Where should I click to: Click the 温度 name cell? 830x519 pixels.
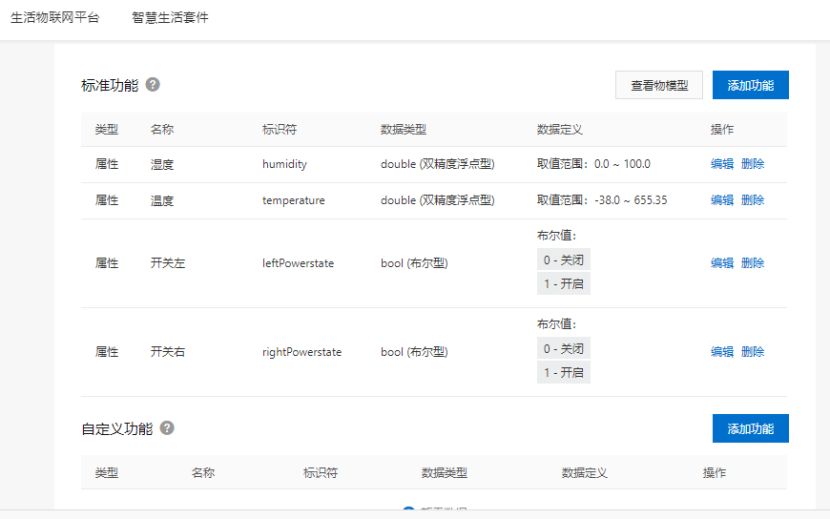coord(162,200)
